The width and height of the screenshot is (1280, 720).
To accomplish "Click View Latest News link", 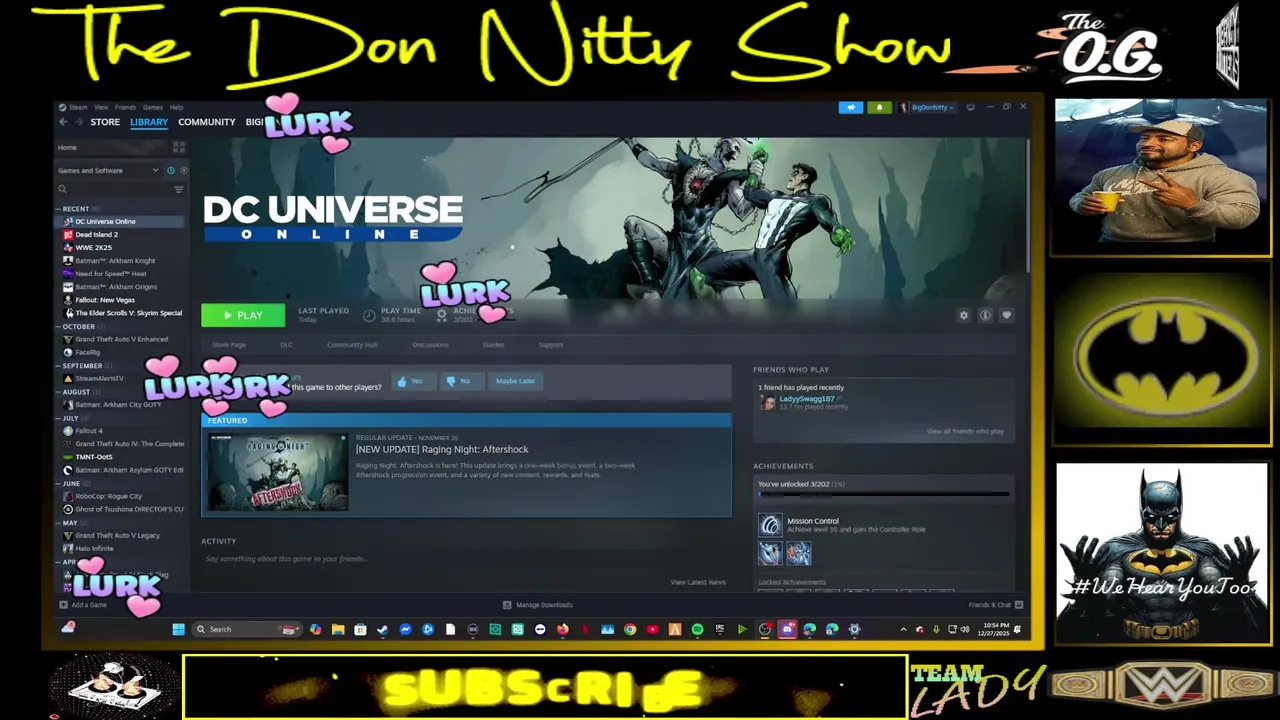I will click(698, 582).
